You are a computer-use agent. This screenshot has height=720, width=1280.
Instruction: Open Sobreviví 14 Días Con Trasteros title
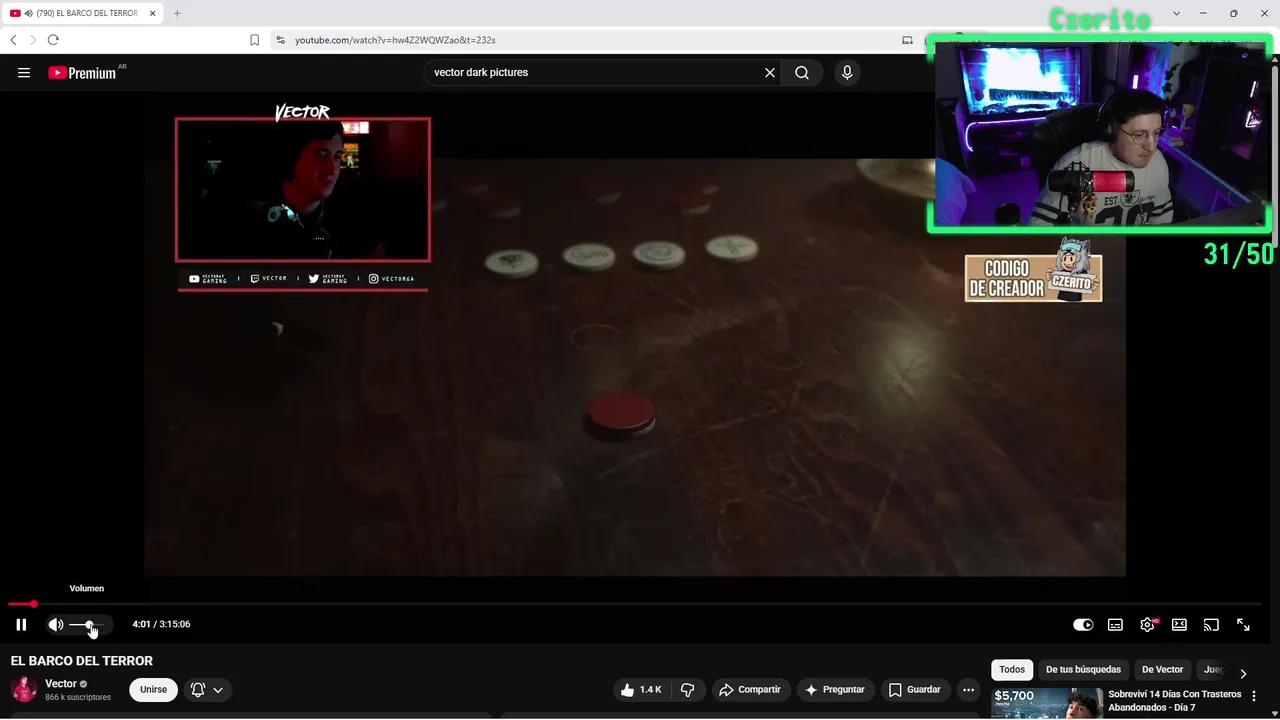coord(1175,701)
